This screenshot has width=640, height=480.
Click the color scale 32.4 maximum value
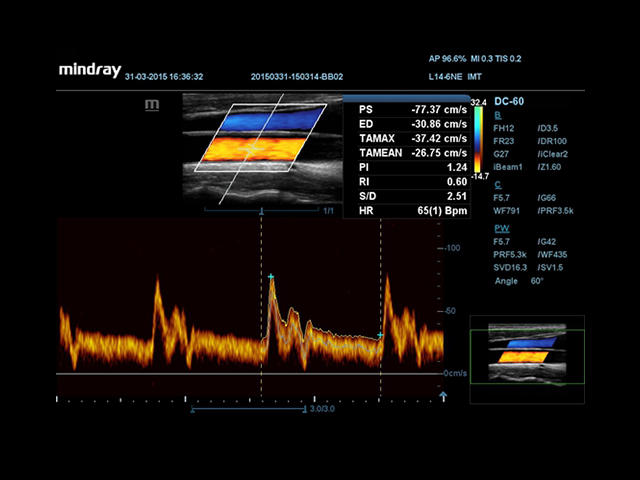pos(478,102)
